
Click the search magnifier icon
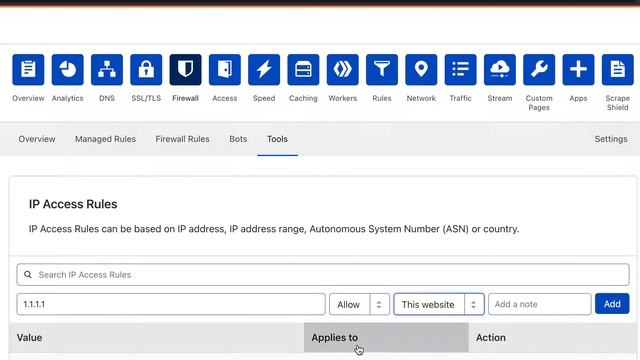point(28,275)
